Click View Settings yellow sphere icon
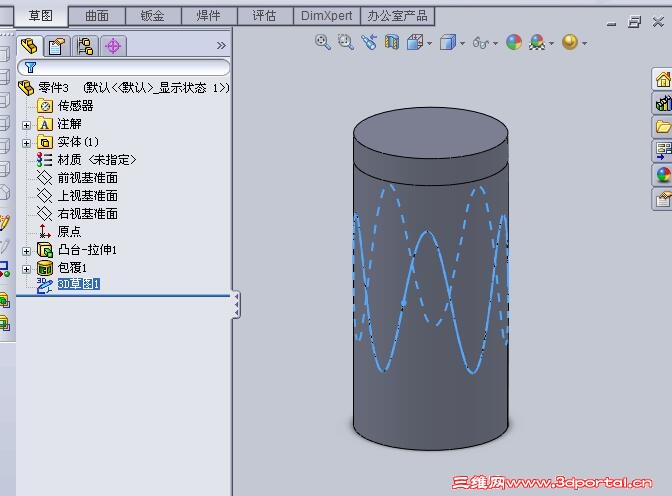The width and height of the screenshot is (672, 496). tap(570, 42)
